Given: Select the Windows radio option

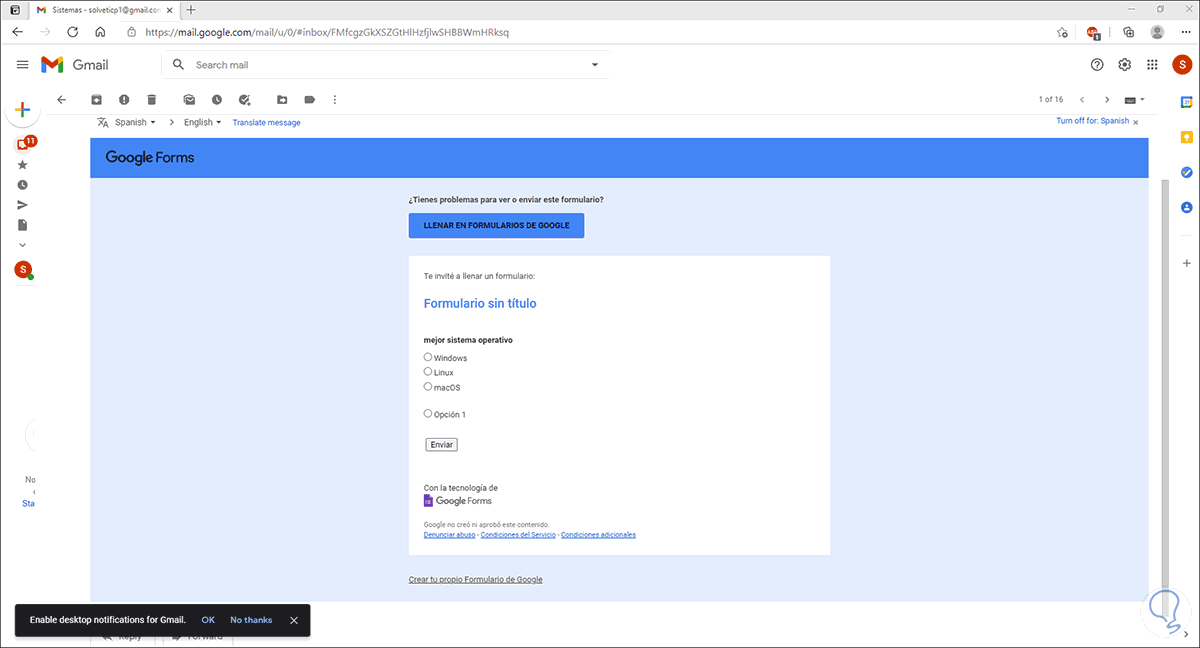Looking at the screenshot, I should tap(428, 357).
